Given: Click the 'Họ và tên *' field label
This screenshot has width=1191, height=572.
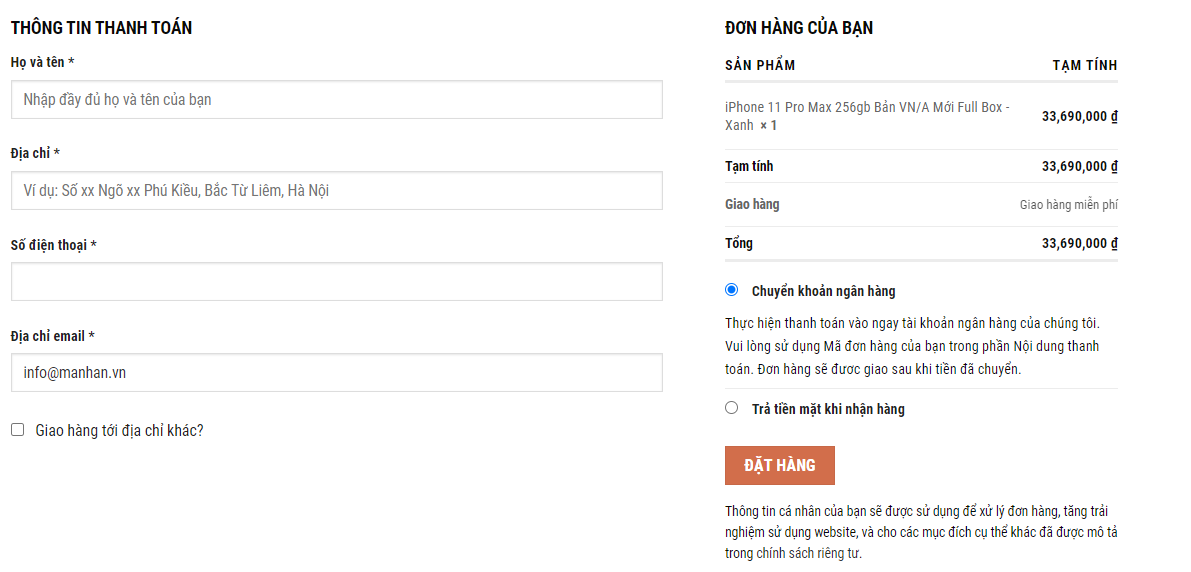Looking at the screenshot, I should [x=42, y=62].
